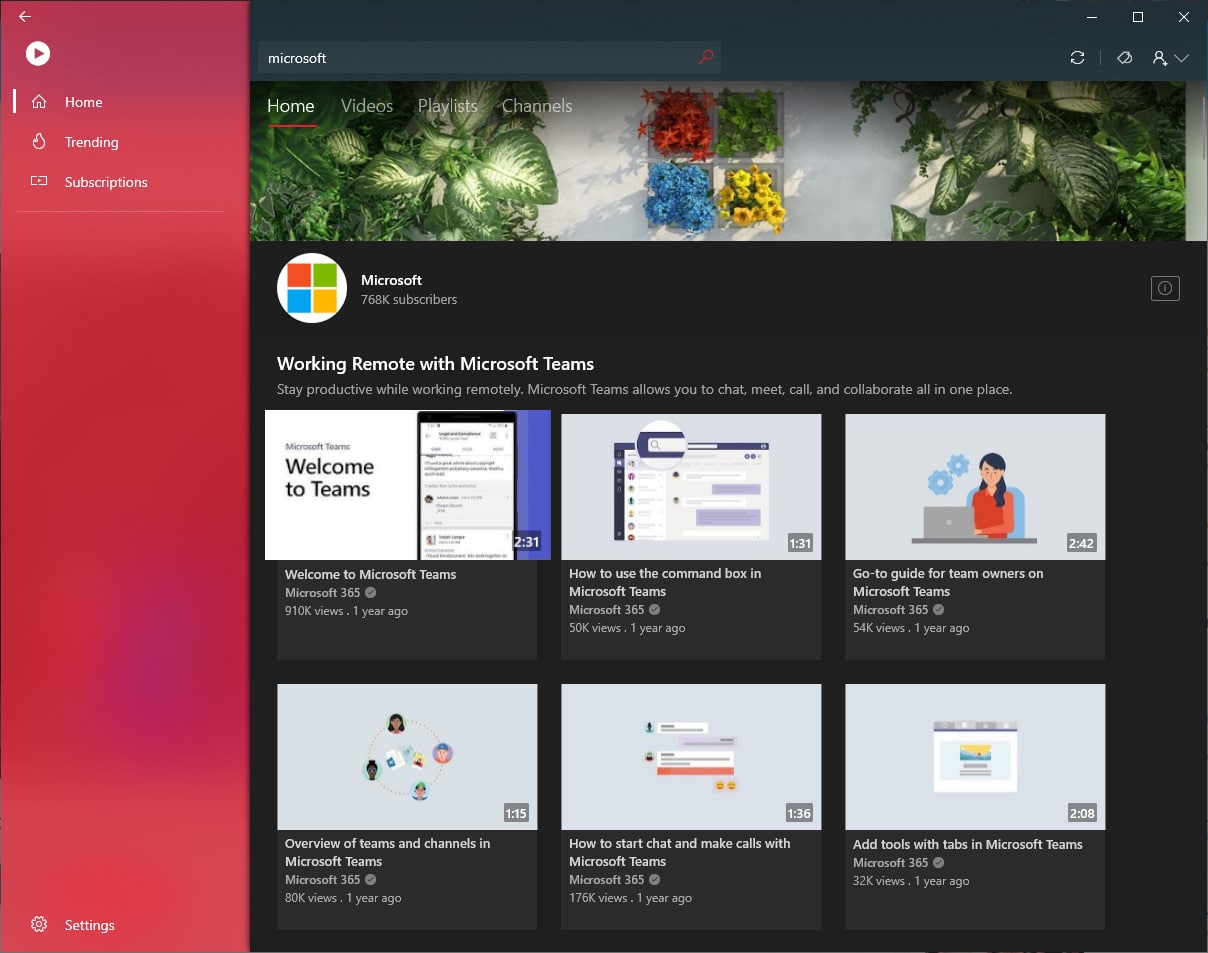The width and height of the screenshot is (1208, 953).
Task: Click the Subscriptions icon in sidebar
Action: (39, 182)
